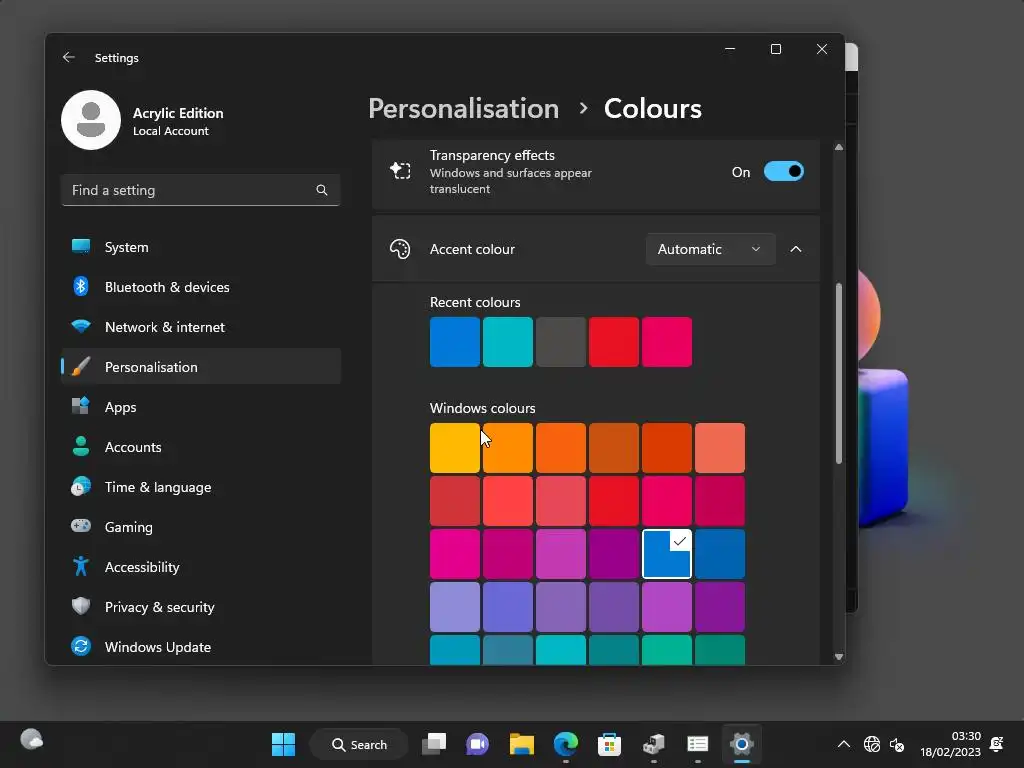1024x768 pixels.
Task: Pick the red recent colour swatch
Action: (614, 342)
